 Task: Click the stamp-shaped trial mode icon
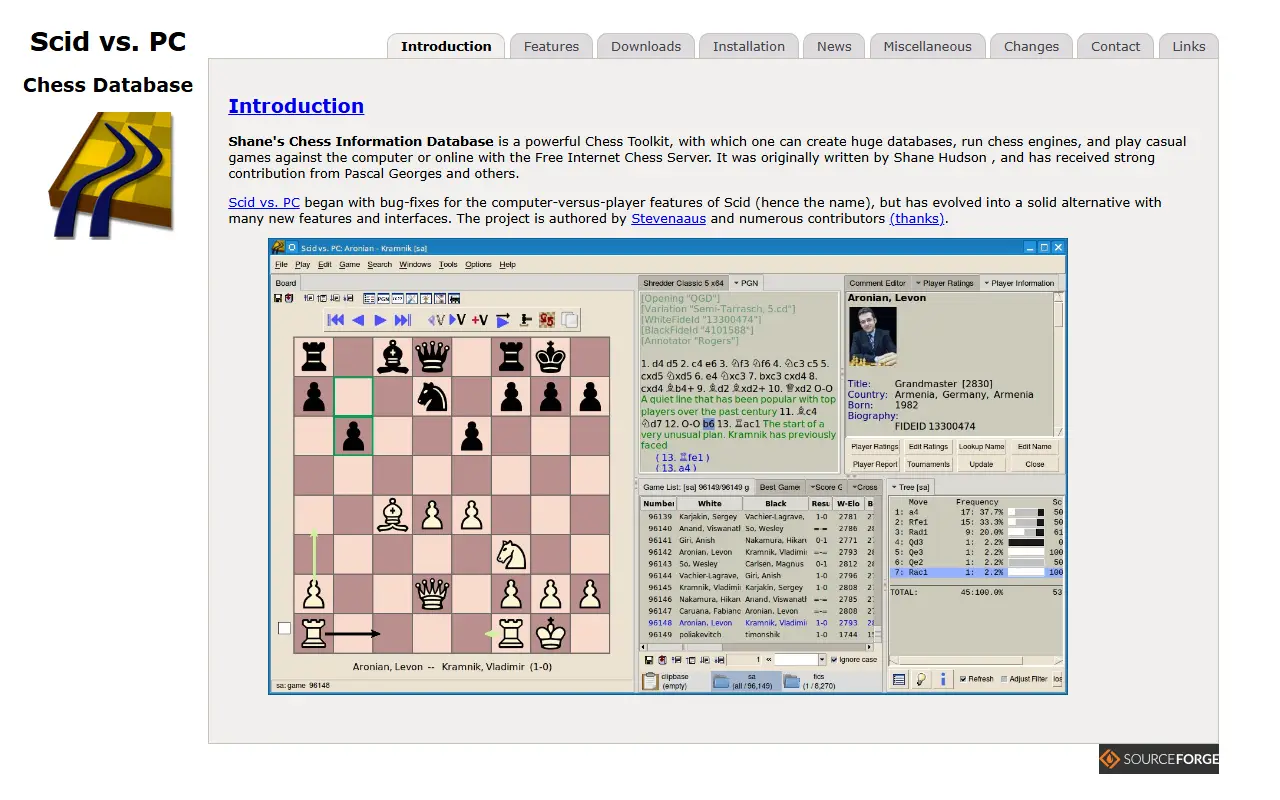click(x=525, y=320)
